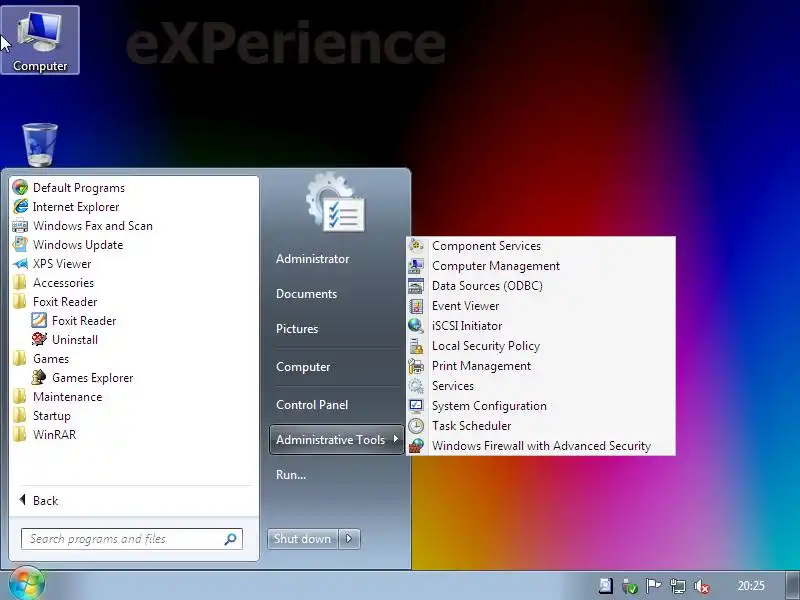This screenshot has width=800, height=600.
Task: Open Event Viewer text entry
Action: tap(465, 306)
